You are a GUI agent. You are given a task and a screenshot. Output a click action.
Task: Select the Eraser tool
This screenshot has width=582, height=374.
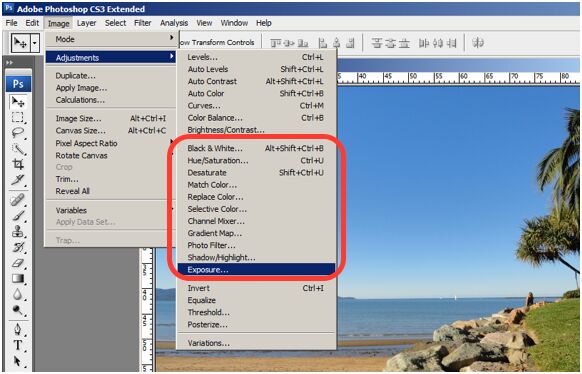point(18,263)
